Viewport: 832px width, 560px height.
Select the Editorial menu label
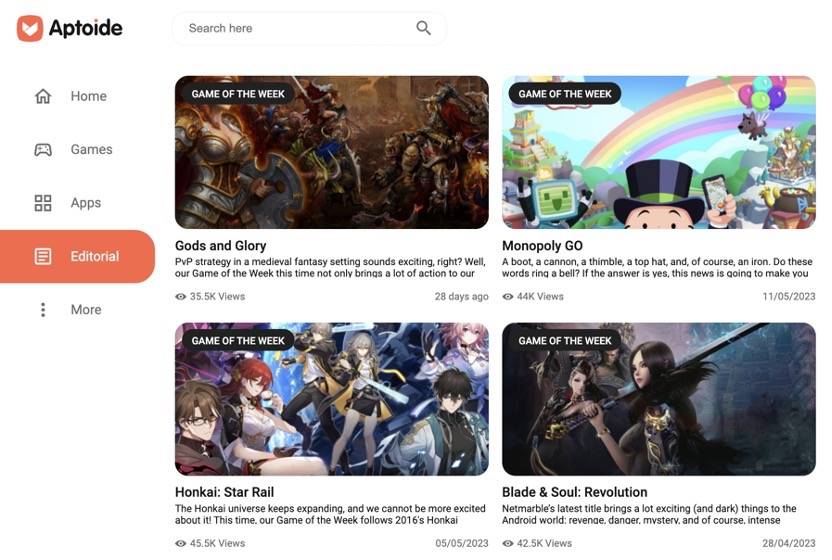(x=95, y=256)
